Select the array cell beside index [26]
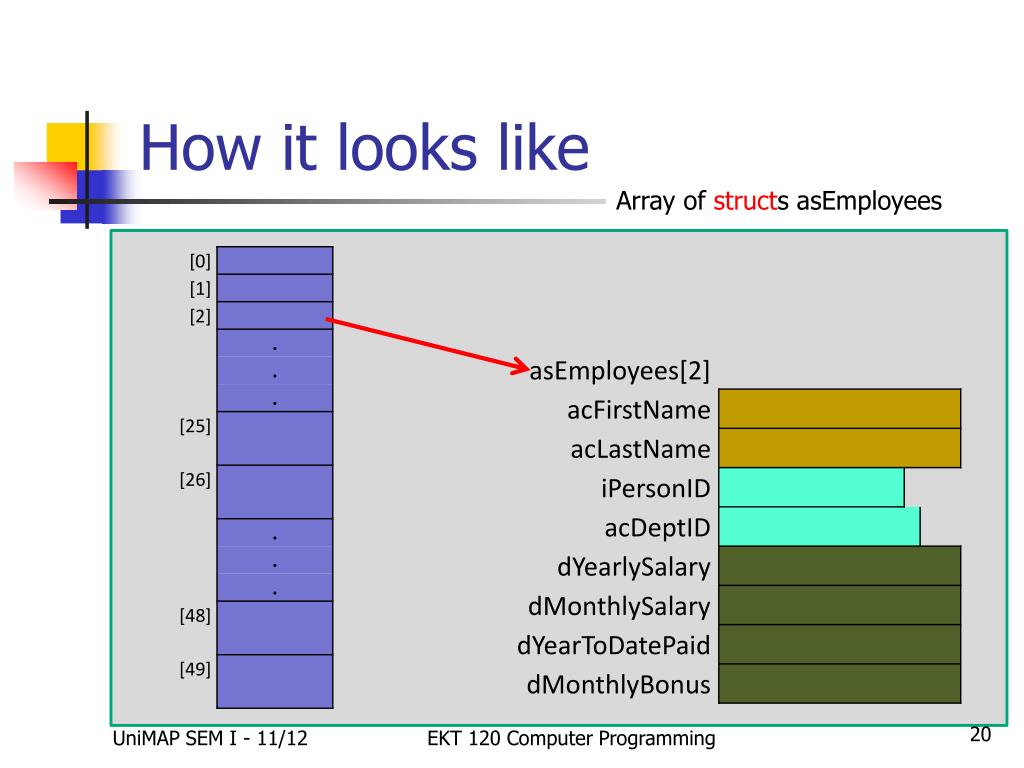Viewport: 1024px width, 768px height. [275, 492]
